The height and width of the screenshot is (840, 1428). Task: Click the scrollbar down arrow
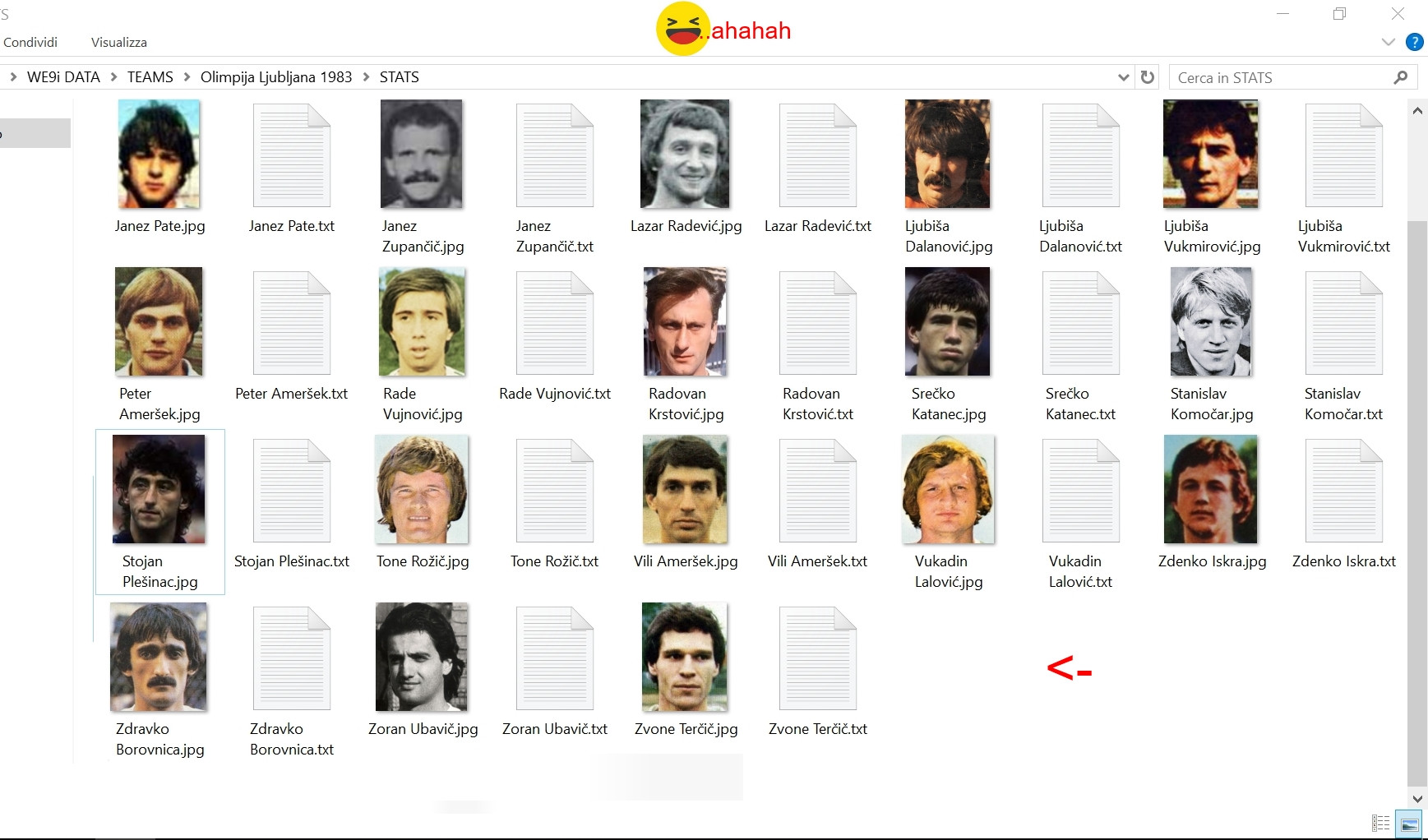tap(1417, 798)
